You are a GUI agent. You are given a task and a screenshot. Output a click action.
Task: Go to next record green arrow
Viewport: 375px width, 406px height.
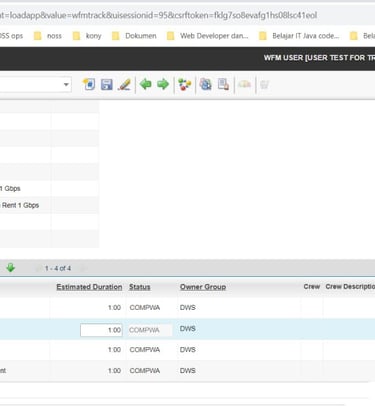pyautogui.click(x=163, y=84)
